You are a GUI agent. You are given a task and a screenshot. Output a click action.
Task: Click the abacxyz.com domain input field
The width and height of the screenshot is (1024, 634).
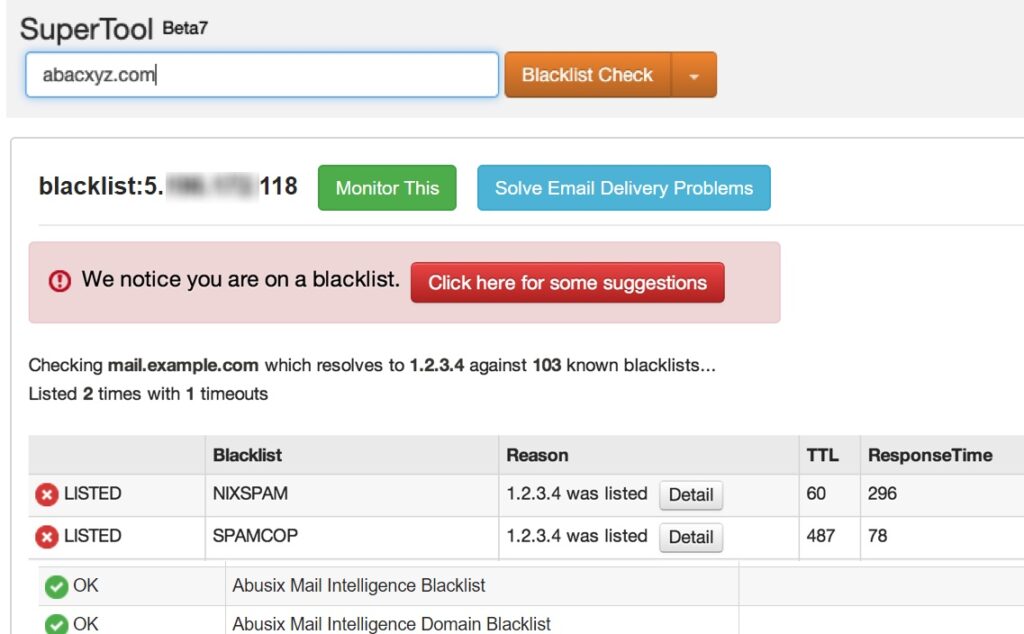(x=260, y=74)
